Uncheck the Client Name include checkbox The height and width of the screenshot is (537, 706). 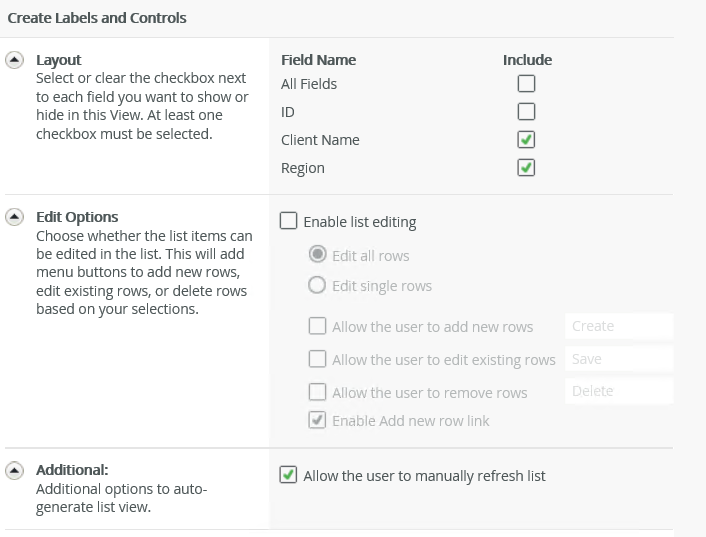pyautogui.click(x=526, y=140)
